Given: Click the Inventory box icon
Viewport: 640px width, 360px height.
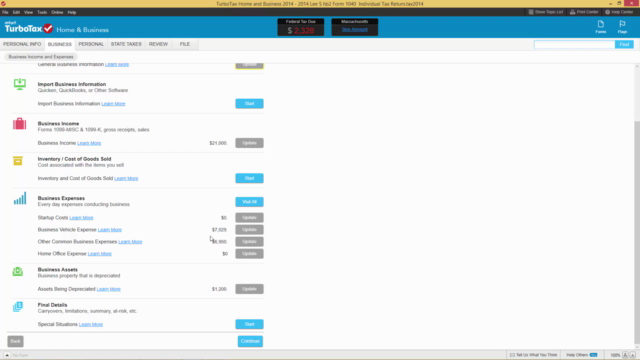Looking at the screenshot, I should click(x=18, y=161).
